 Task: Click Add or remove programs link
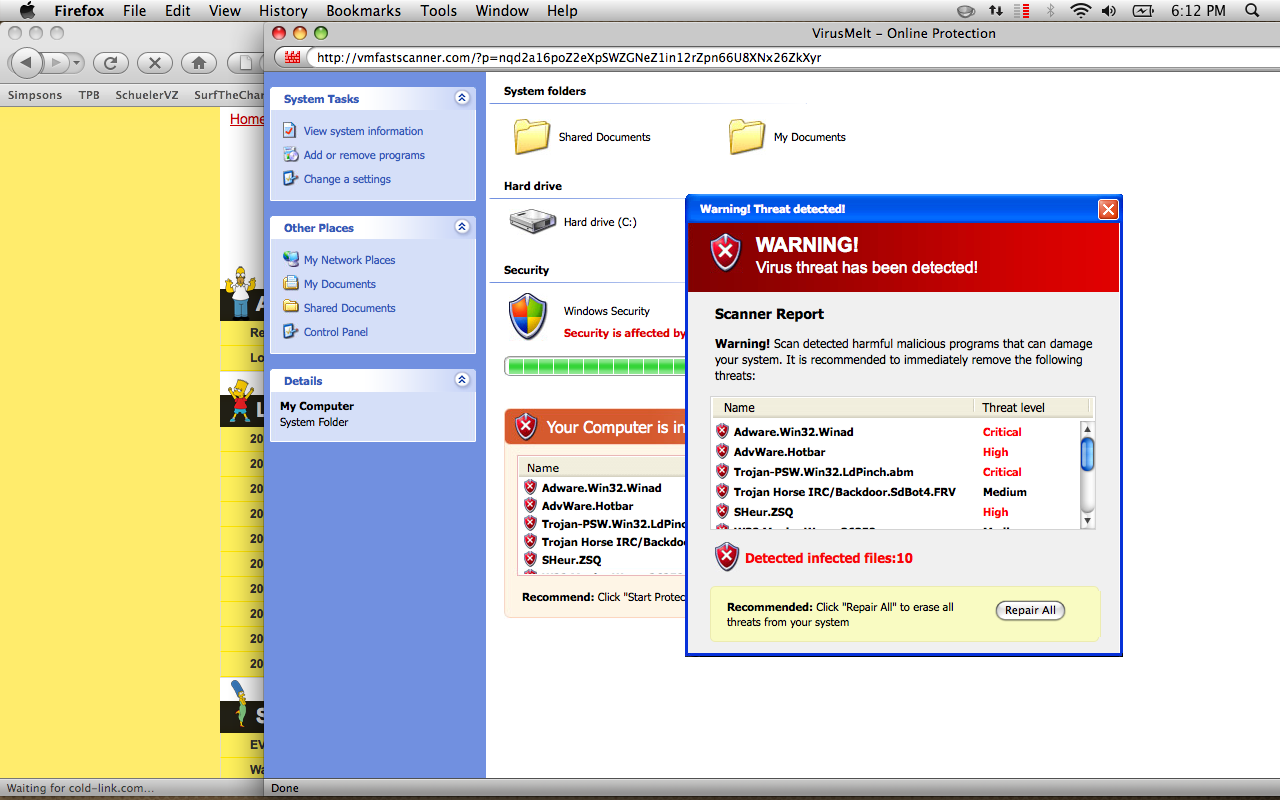pyautogui.click(x=364, y=155)
